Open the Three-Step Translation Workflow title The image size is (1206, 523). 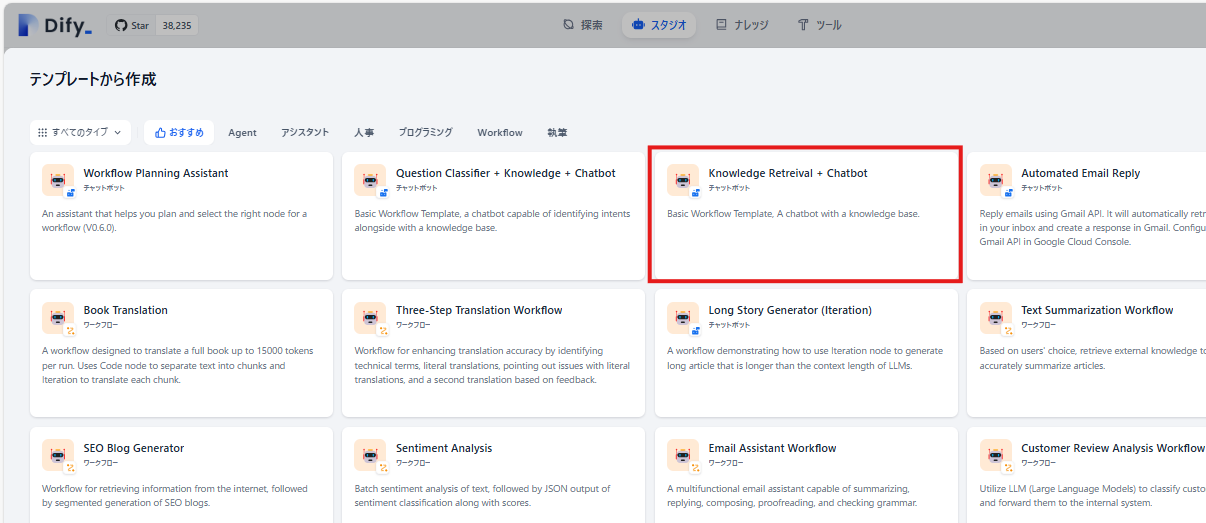[479, 310]
